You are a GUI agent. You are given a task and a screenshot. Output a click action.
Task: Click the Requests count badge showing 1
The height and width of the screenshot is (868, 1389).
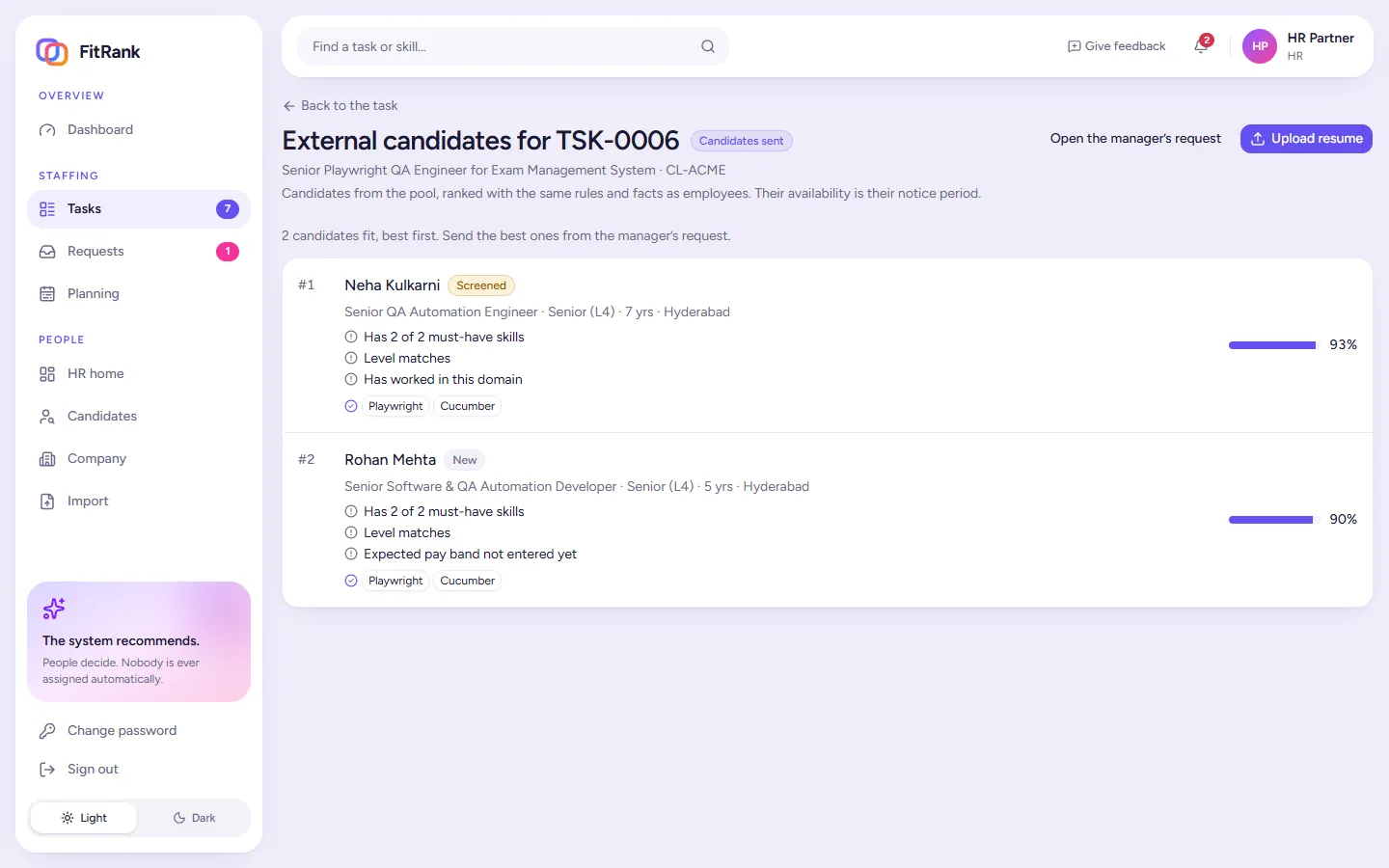point(228,252)
